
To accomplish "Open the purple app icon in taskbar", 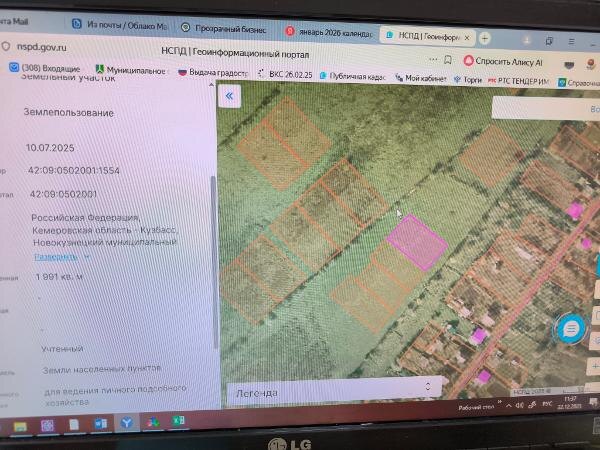I will 47,426.
